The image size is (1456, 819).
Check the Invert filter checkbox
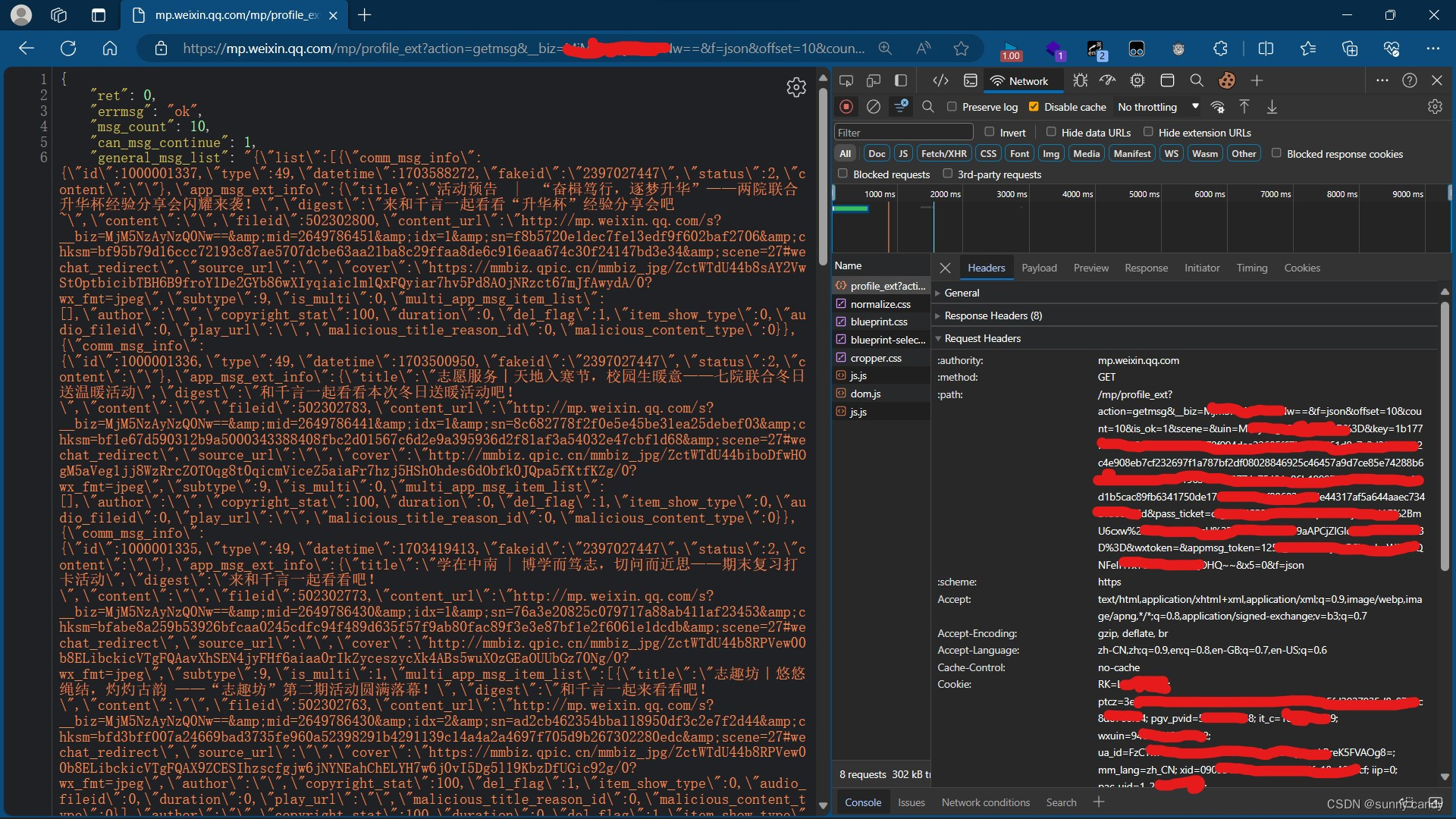[x=989, y=132]
